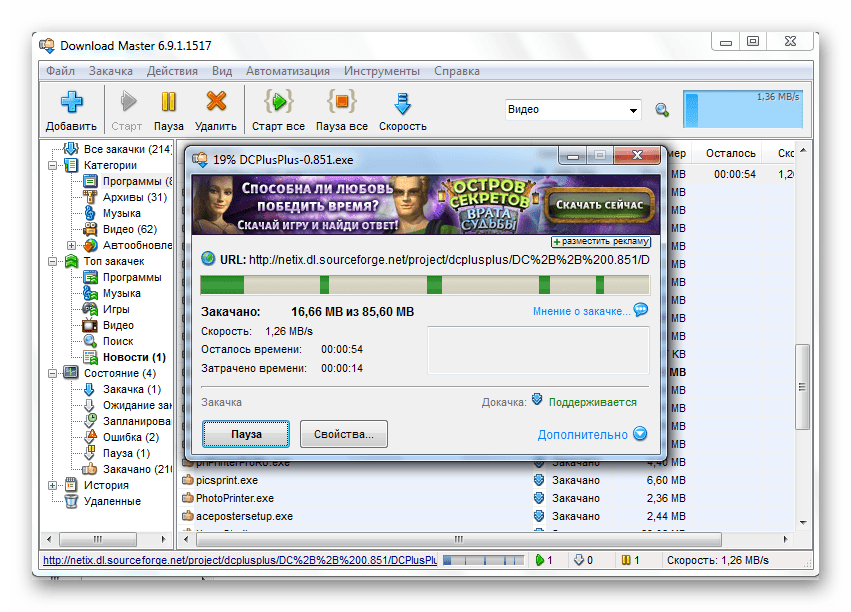Click the Скорость: 1,26 MB/s status bar entry
The height and width of the screenshot is (612, 851).
(717, 560)
